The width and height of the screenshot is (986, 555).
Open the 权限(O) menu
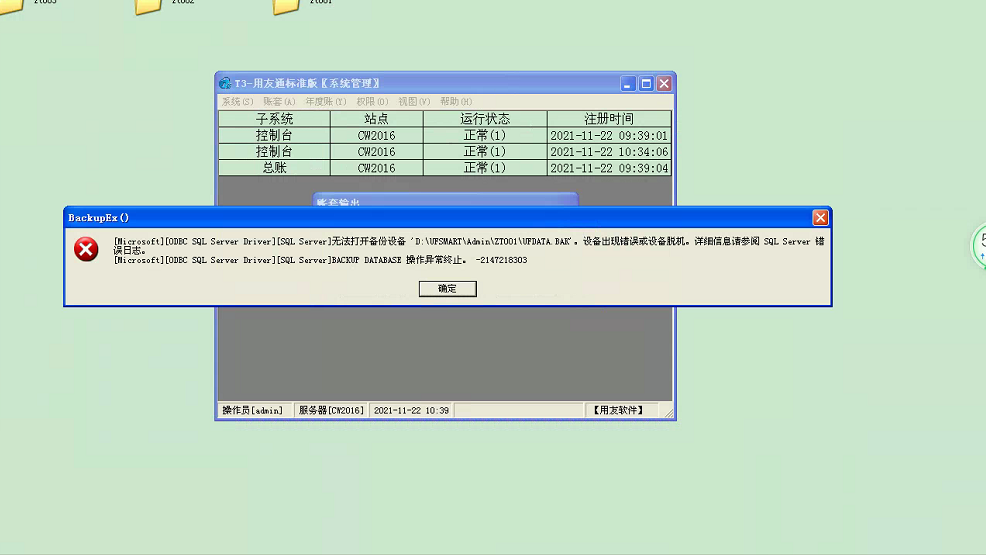point(372,101)
